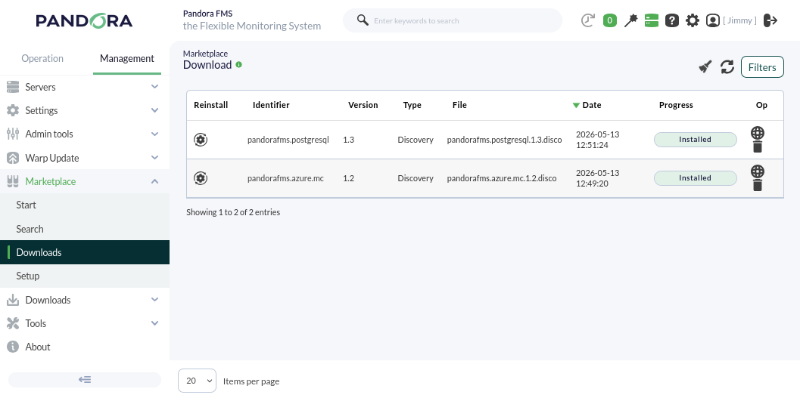Open the Filters button

762,67
